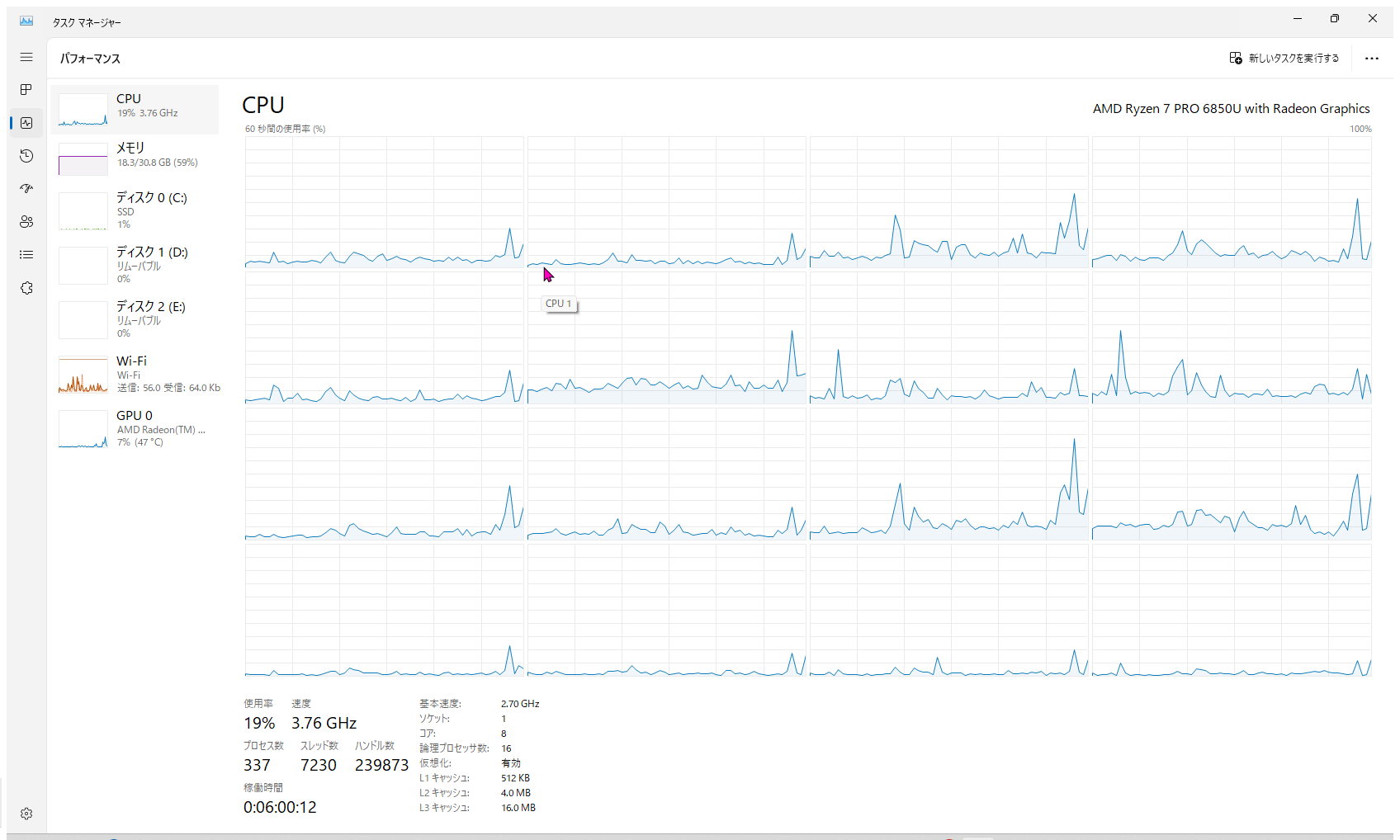Click the L1 cache value 512 KB
1400x840 pixels.
point(515,778)
